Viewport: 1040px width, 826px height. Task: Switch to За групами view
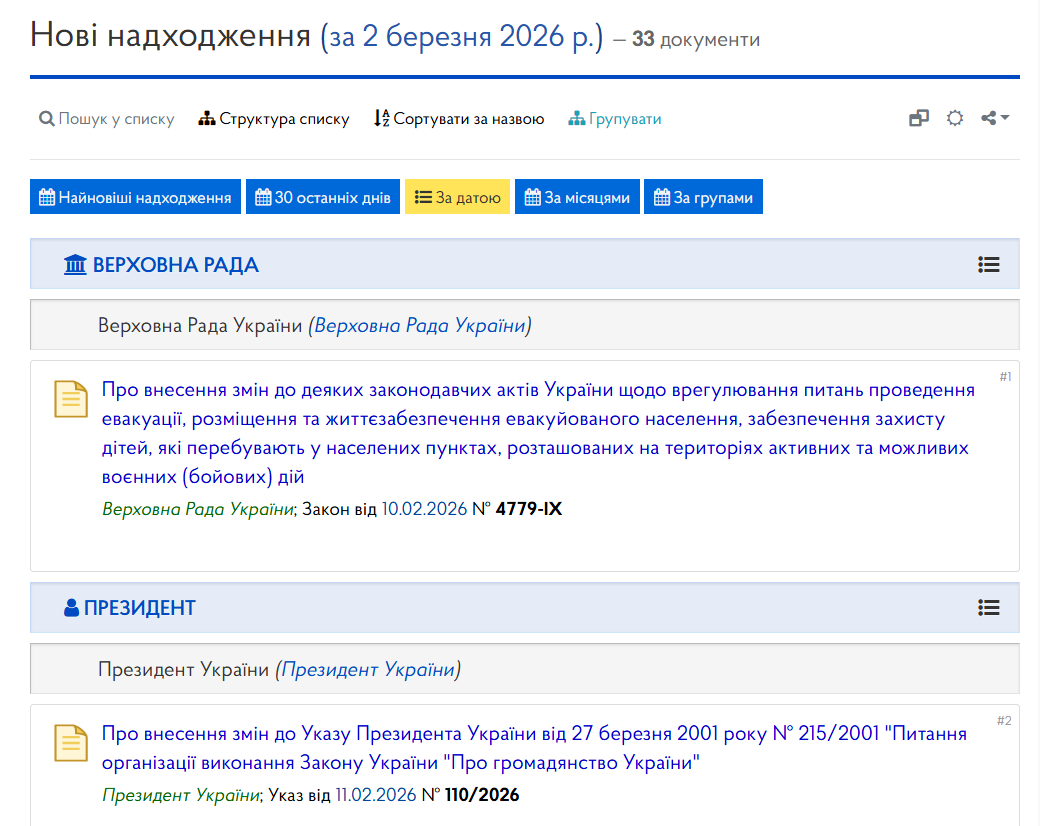(x=703, y=197)
